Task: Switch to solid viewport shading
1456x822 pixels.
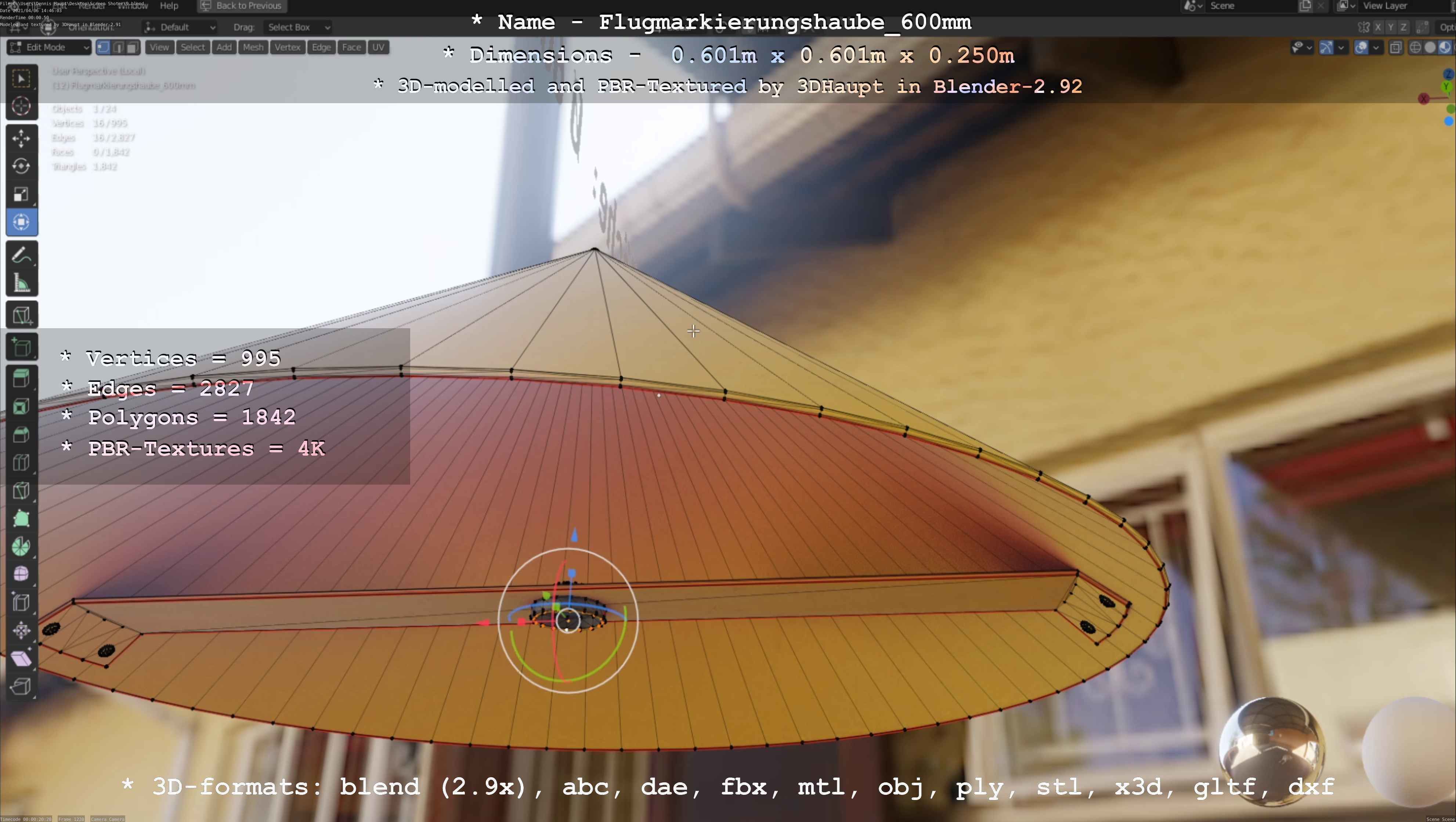Action: coord(1430,47)
